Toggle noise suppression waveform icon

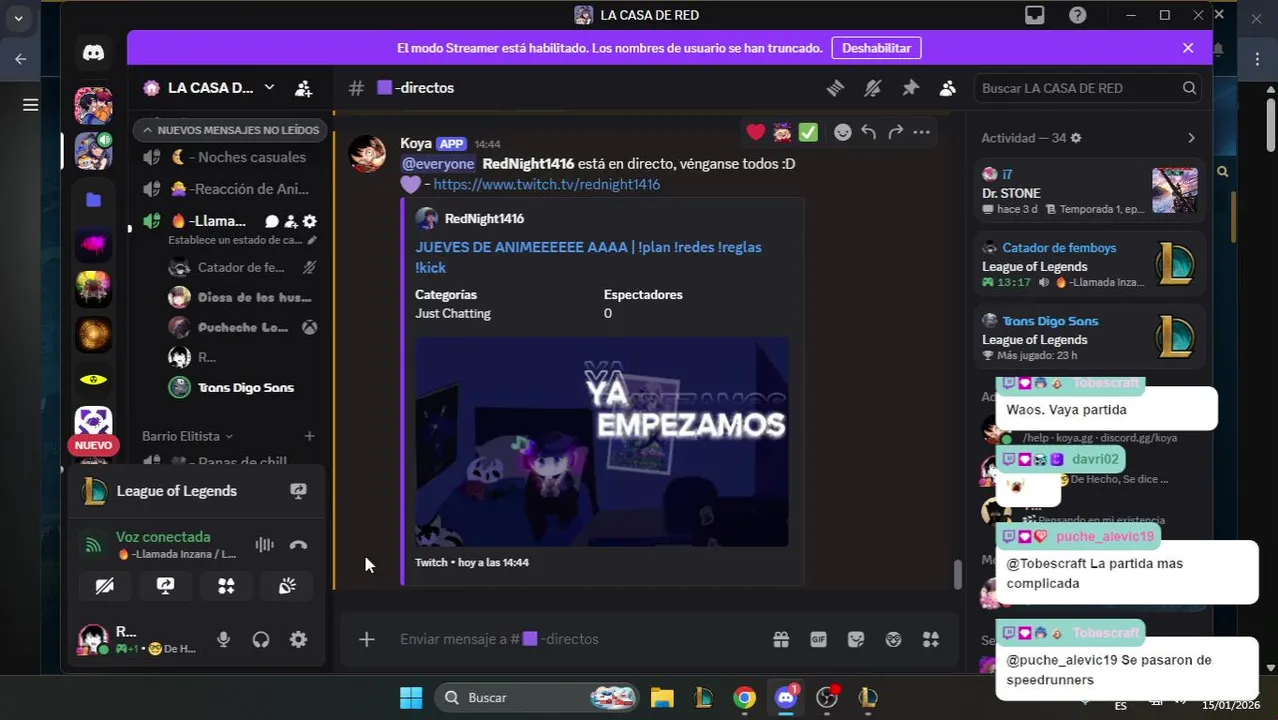[264, 545]
